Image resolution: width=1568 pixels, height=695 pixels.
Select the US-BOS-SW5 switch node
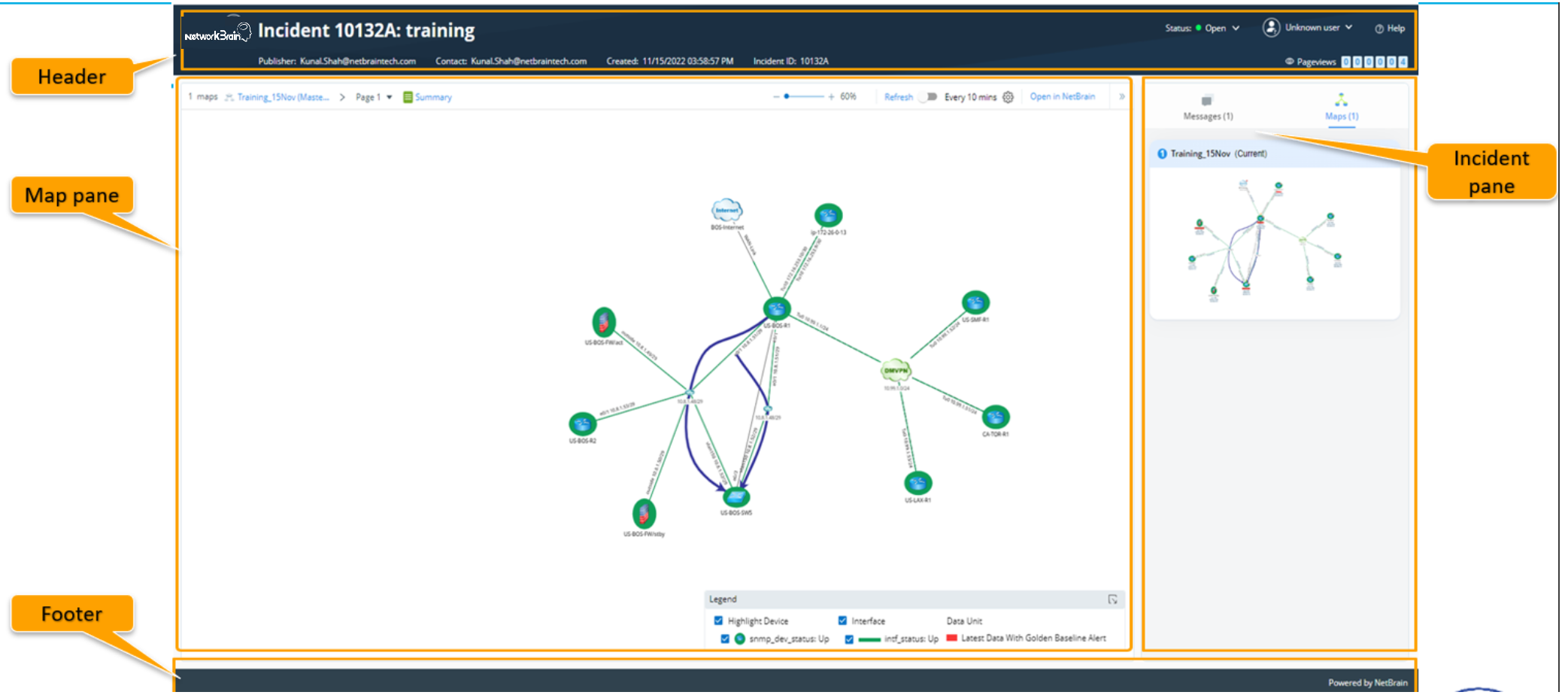tap(736, 496)
